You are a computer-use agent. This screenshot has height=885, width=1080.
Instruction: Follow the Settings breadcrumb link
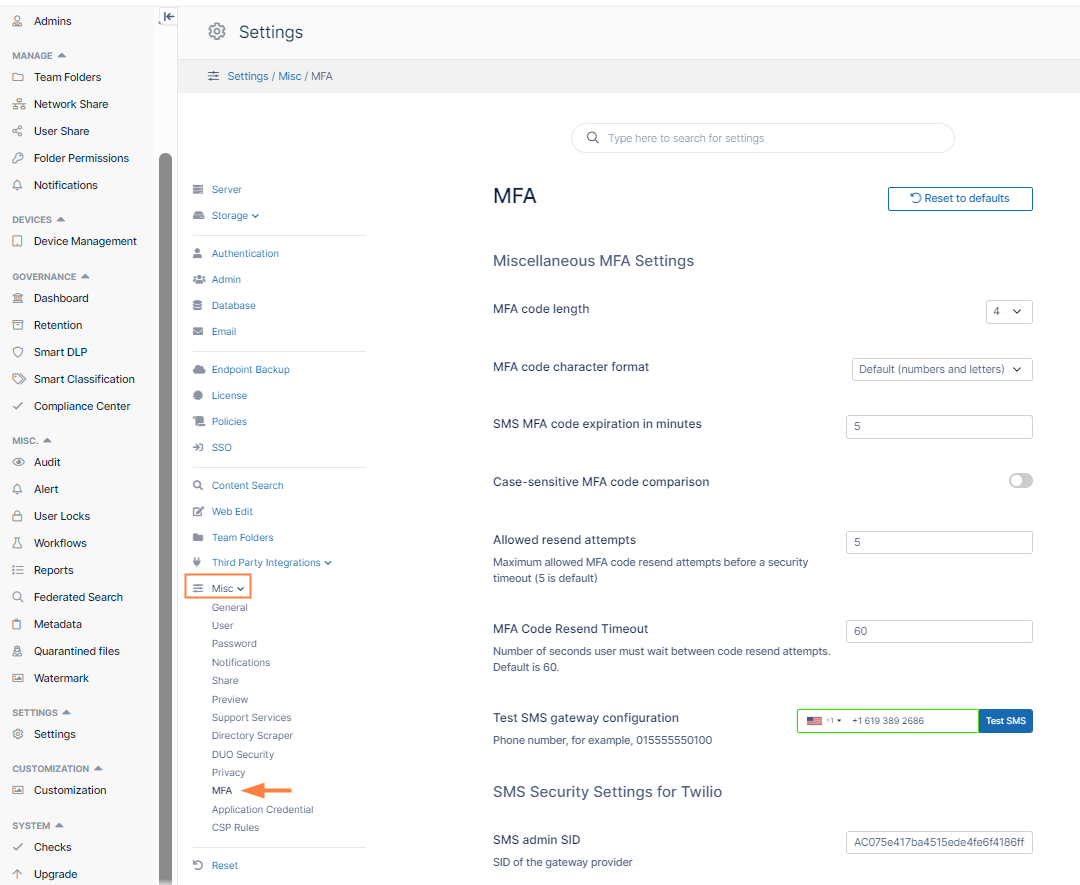tap(248, 76)
